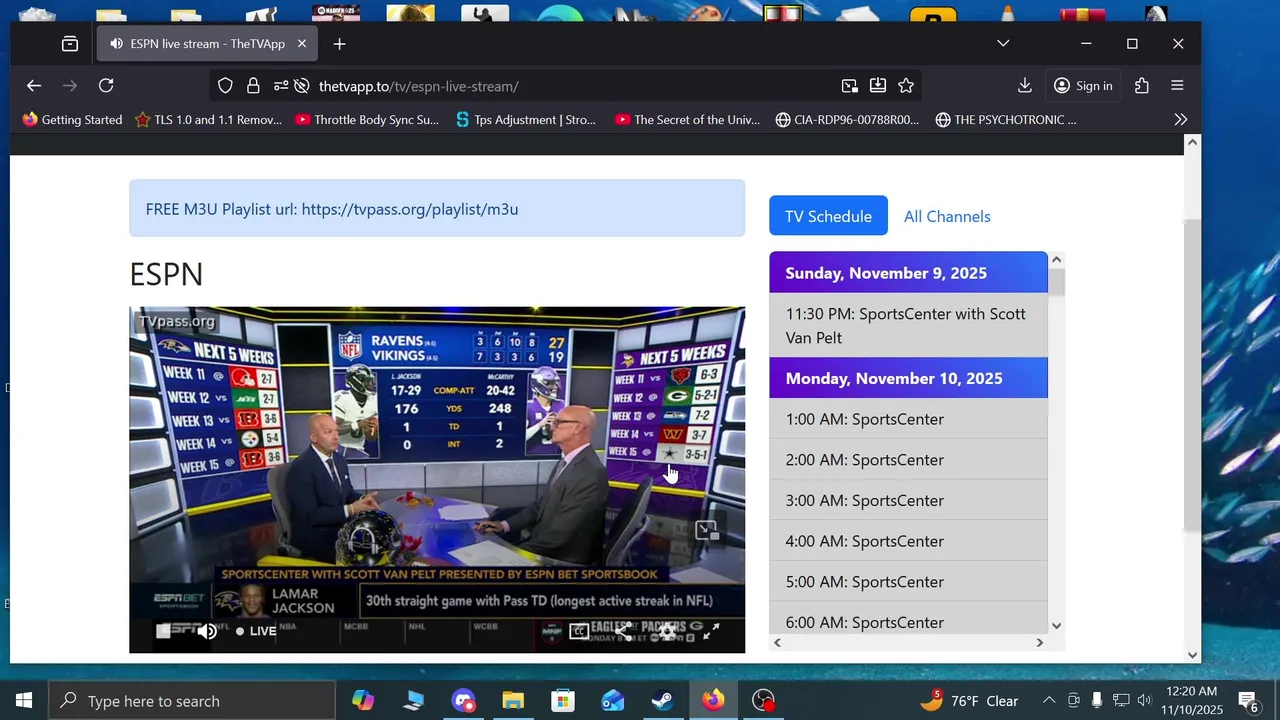Image resolution: width=1280 pixels, height=720 pixels.
Task: Click the 3:00 AM SportsCenter entry
Action: [x=908, y=500]
